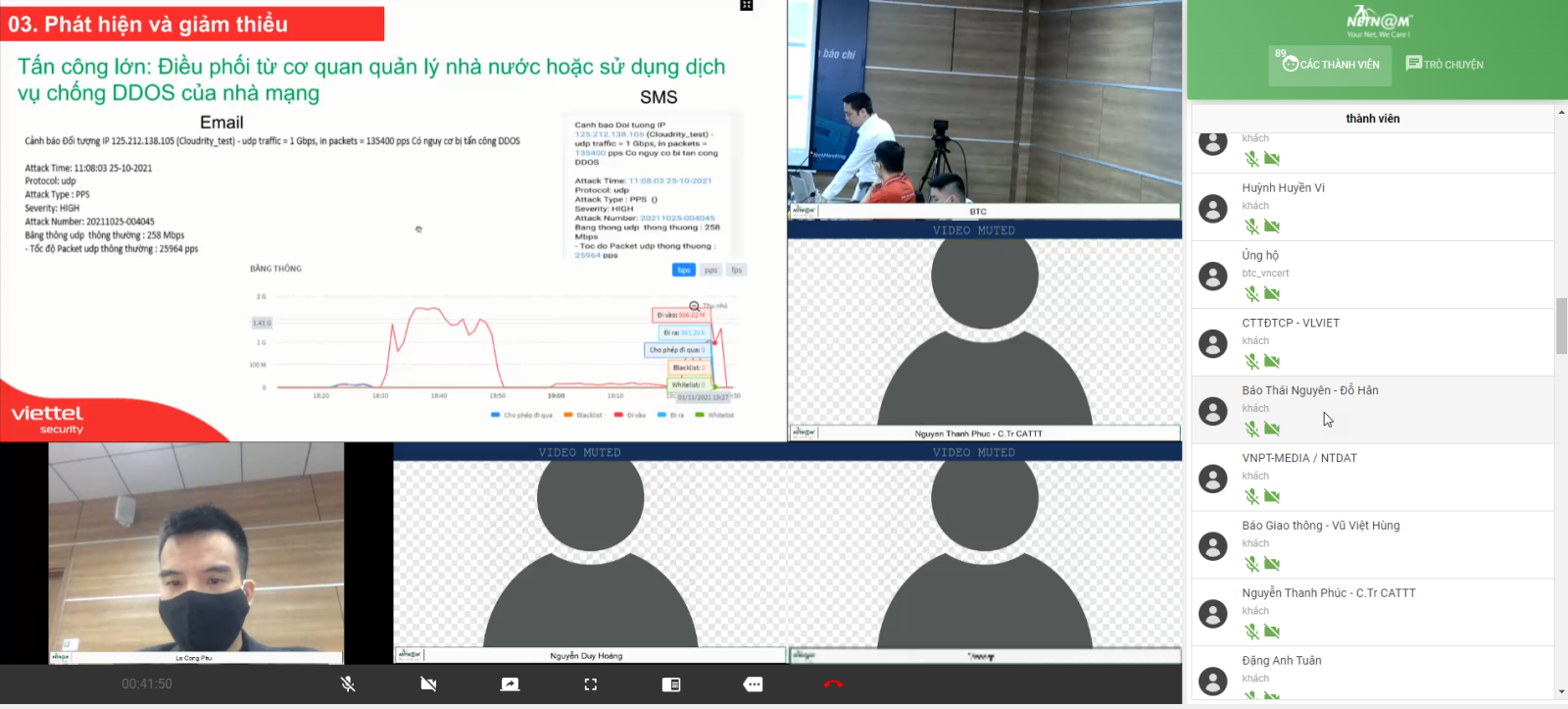Image resolution: width=1568 pixels, height=709 pixels.
Task: Click camera-off icon for Ủng hộ
Action: click(x=1272, y=294)
